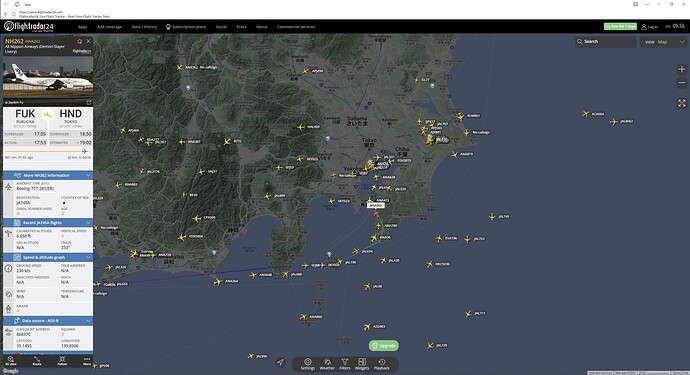
Task: Select the HAL459 aircraft icon
Action: click(301, 127)
